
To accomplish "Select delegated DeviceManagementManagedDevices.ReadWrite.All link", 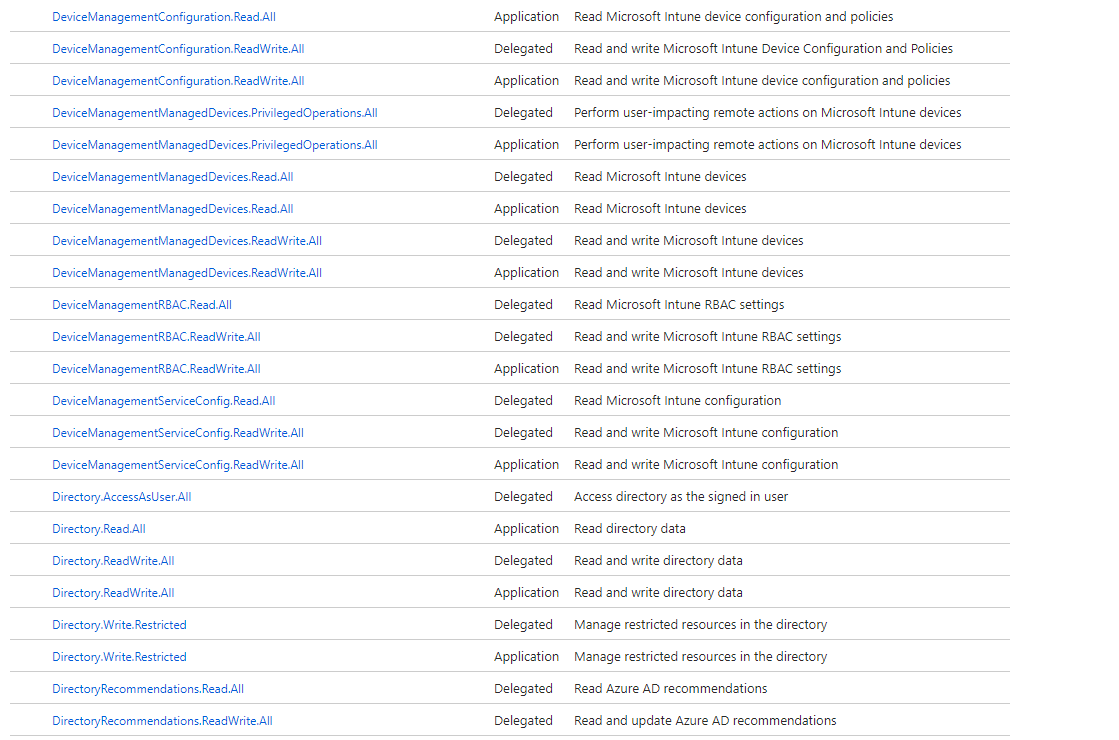I will coord(187,240).
